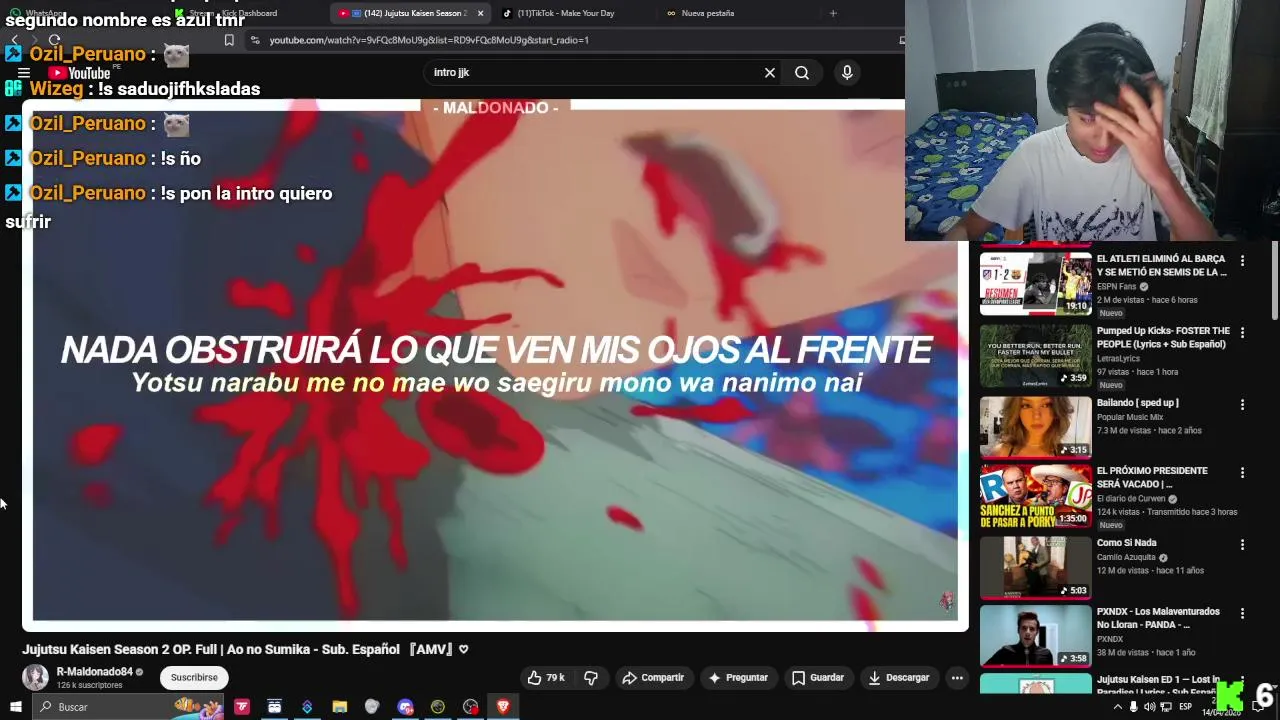This screenshot has height=720, width=1280.
Task: Download video with Descargar button
Action: click(899, 678)
